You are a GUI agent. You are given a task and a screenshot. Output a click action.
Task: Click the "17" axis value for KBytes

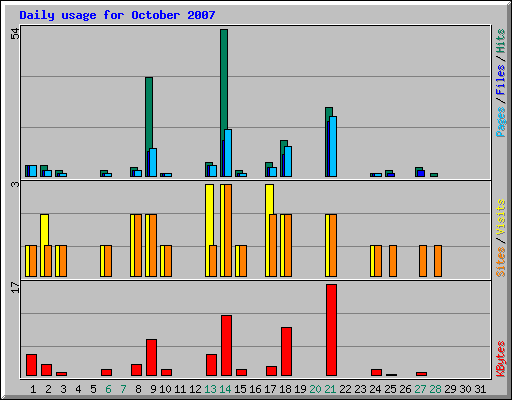coord(15,287)
